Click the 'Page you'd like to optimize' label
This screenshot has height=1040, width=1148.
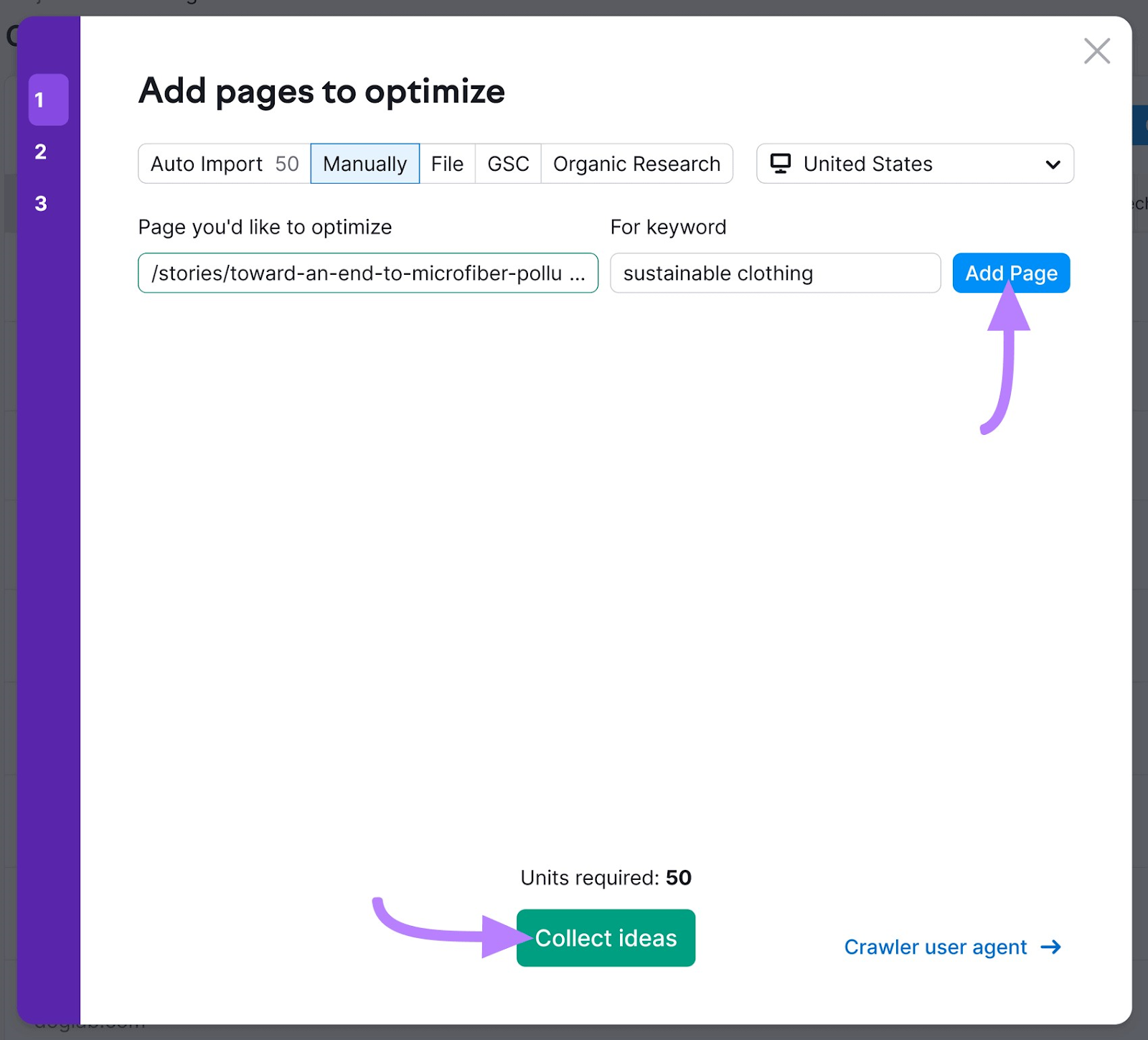(265, 228)
